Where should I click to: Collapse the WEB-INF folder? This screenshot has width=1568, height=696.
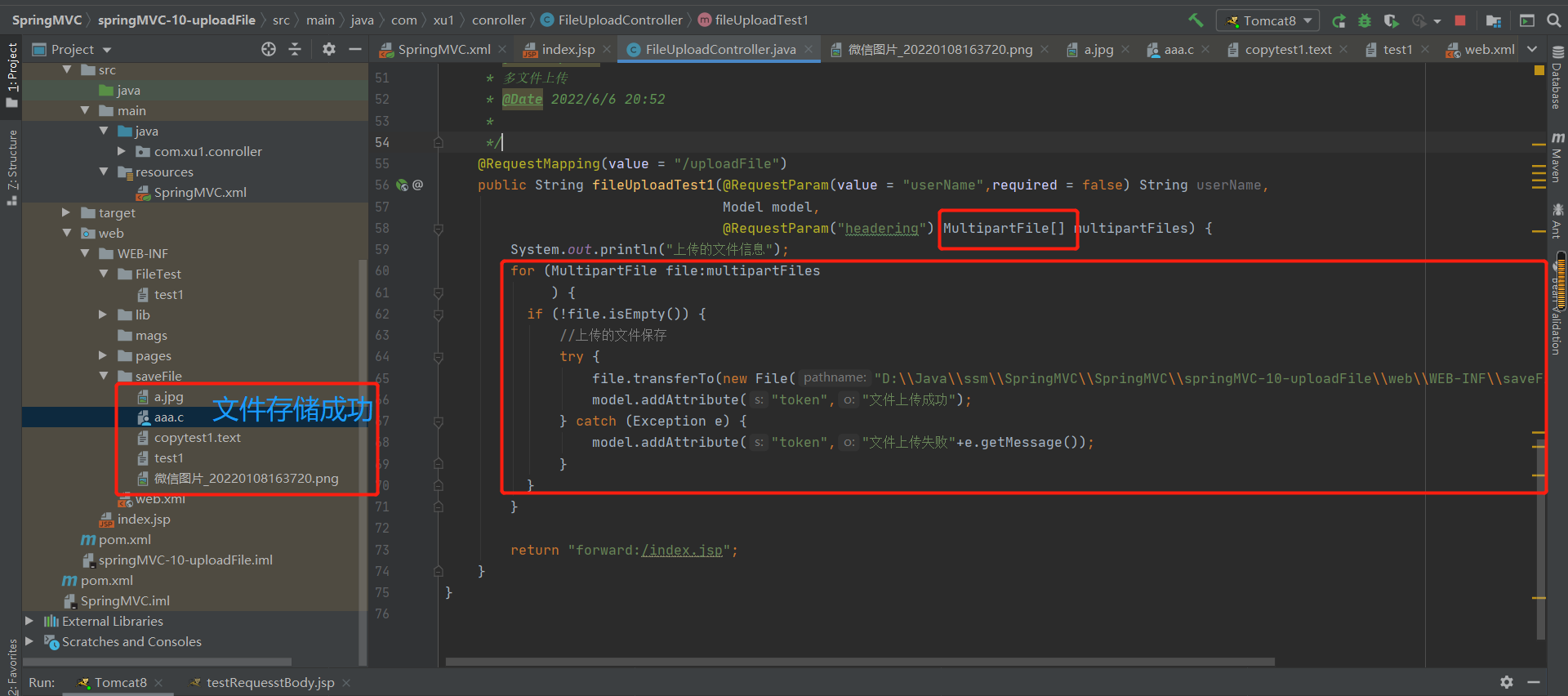(85, 253)
